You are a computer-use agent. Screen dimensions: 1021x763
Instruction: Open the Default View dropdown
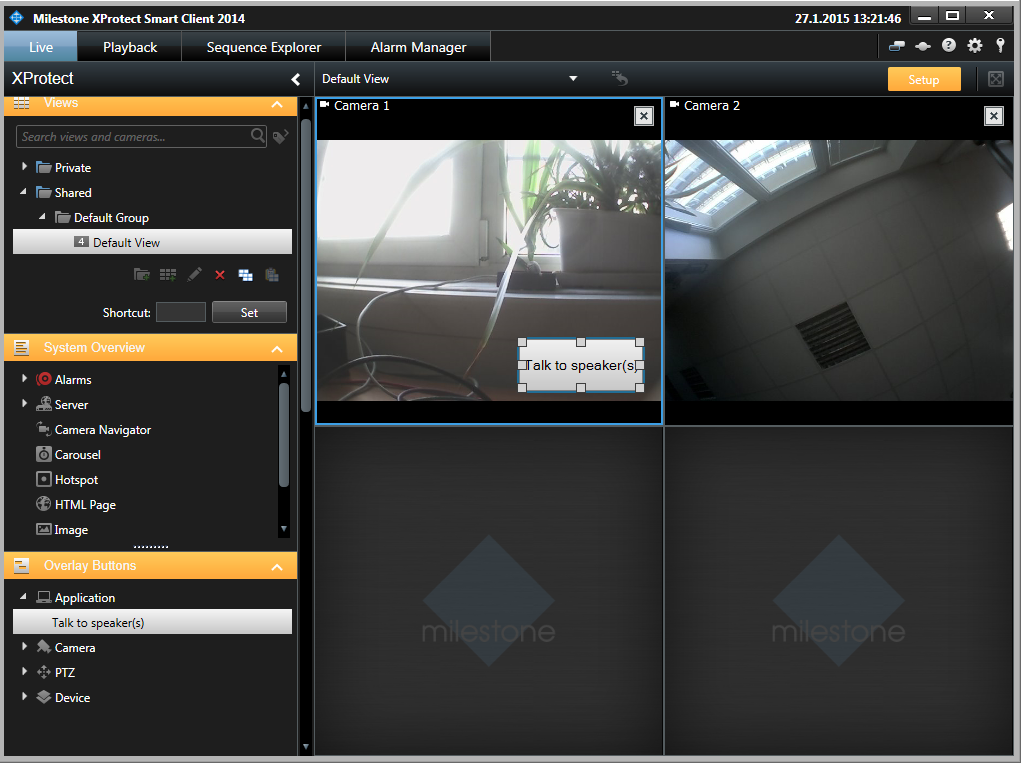573,79
